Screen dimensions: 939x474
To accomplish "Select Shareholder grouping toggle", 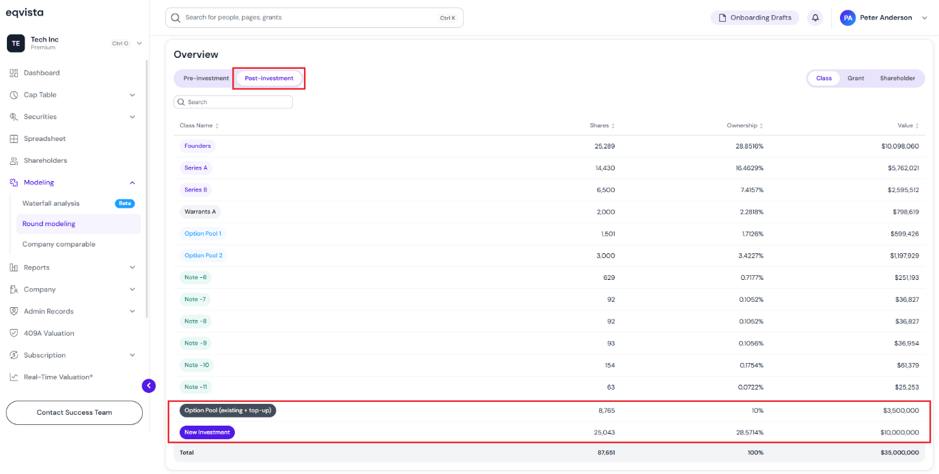I will (x=897, y=78).
